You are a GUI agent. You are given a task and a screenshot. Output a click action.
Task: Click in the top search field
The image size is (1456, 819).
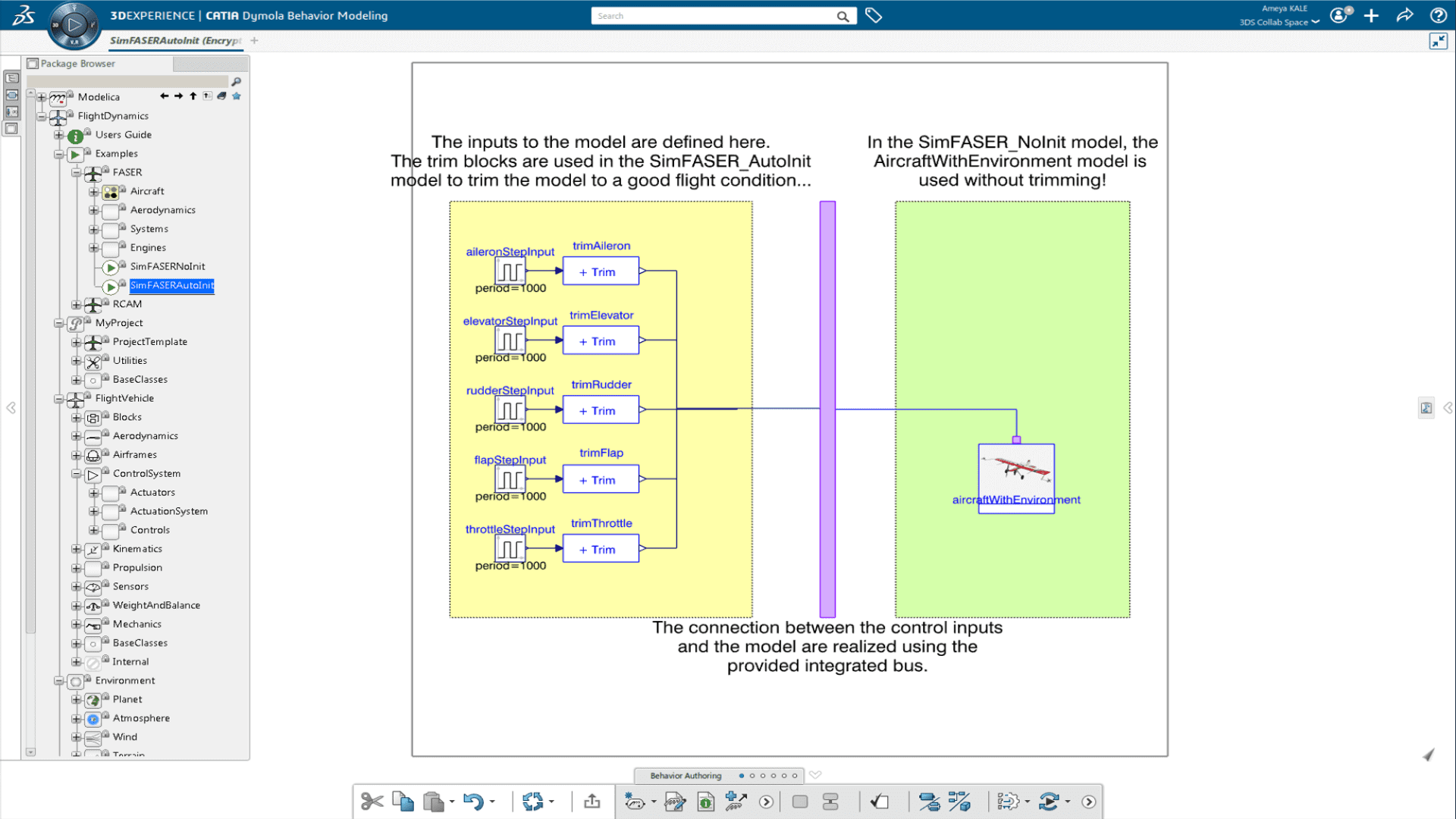pos(713,16)
